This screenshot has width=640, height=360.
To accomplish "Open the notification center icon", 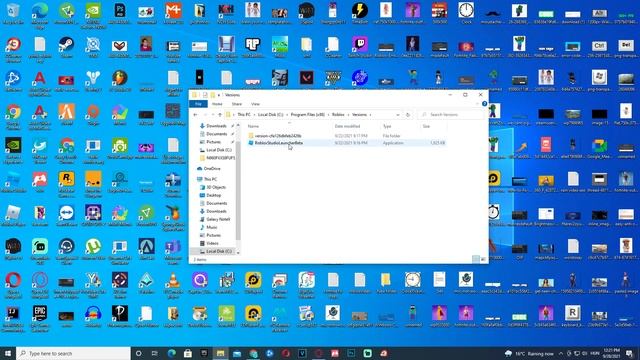I will [629, 353].
